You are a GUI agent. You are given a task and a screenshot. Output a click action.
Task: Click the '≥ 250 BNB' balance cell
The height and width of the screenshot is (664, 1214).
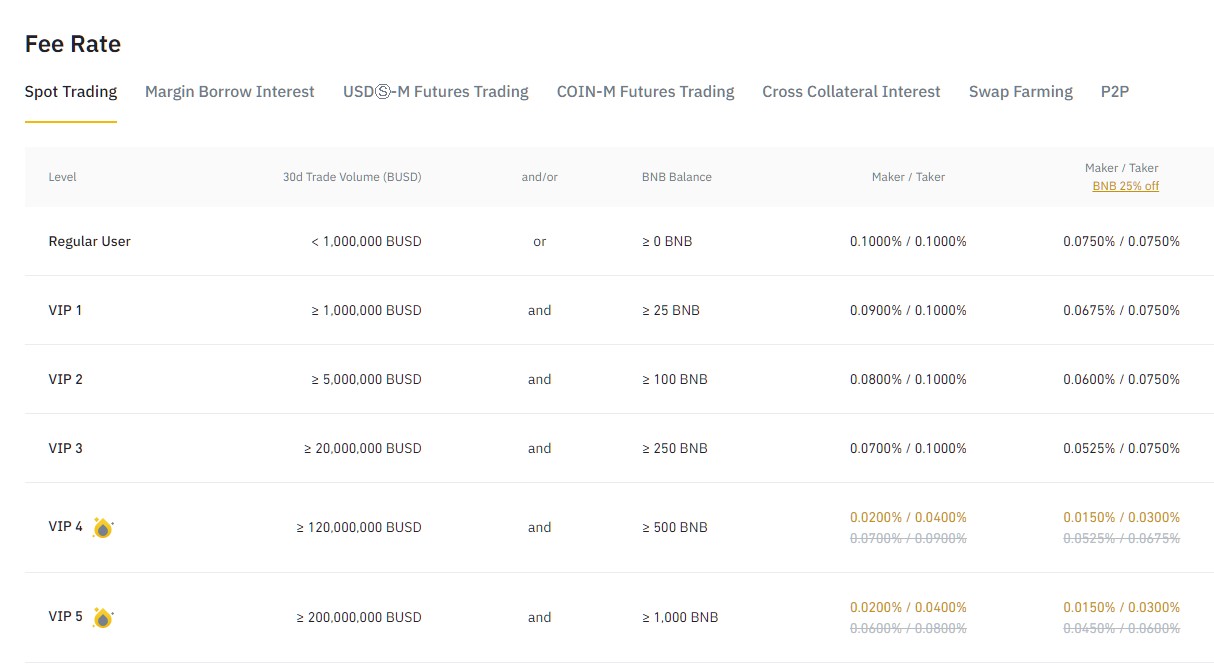[x=675, y=448]
